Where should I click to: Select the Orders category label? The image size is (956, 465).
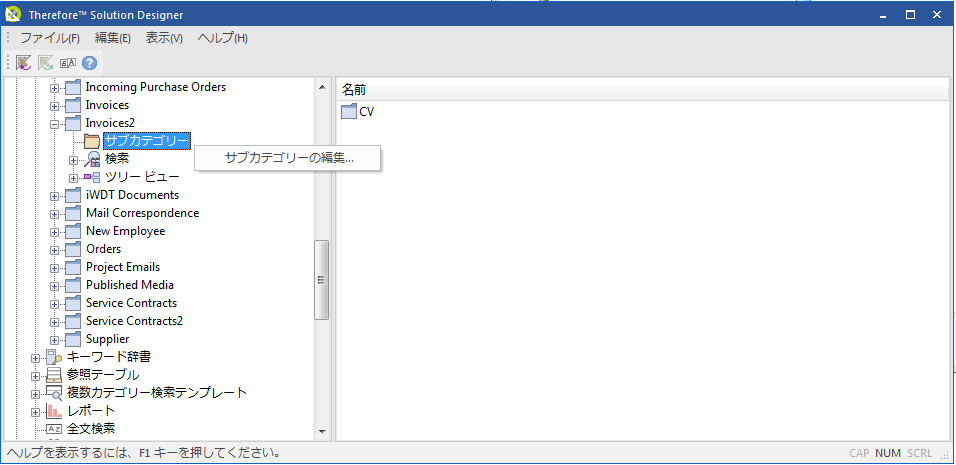(x=104, y=249)
